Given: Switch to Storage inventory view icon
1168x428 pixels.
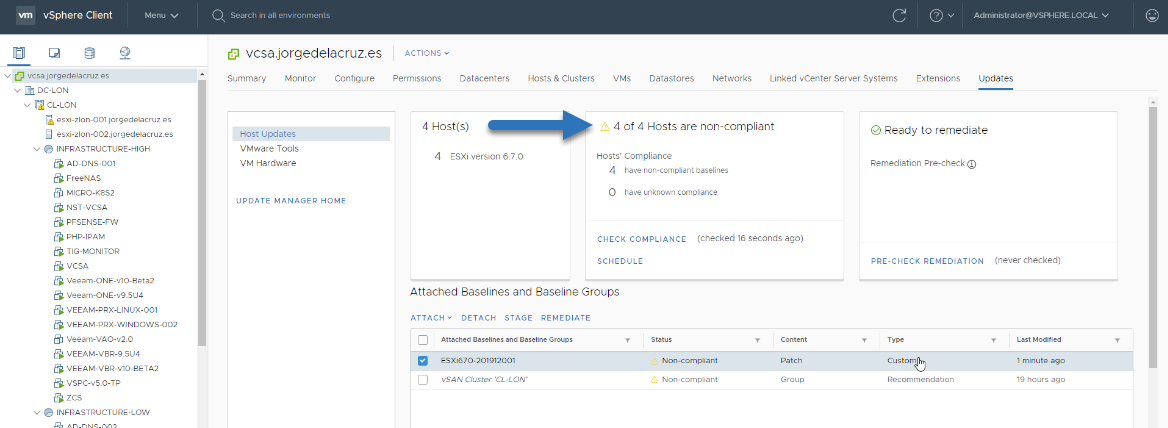Looking at the screenshot, I should coord(89,53).
